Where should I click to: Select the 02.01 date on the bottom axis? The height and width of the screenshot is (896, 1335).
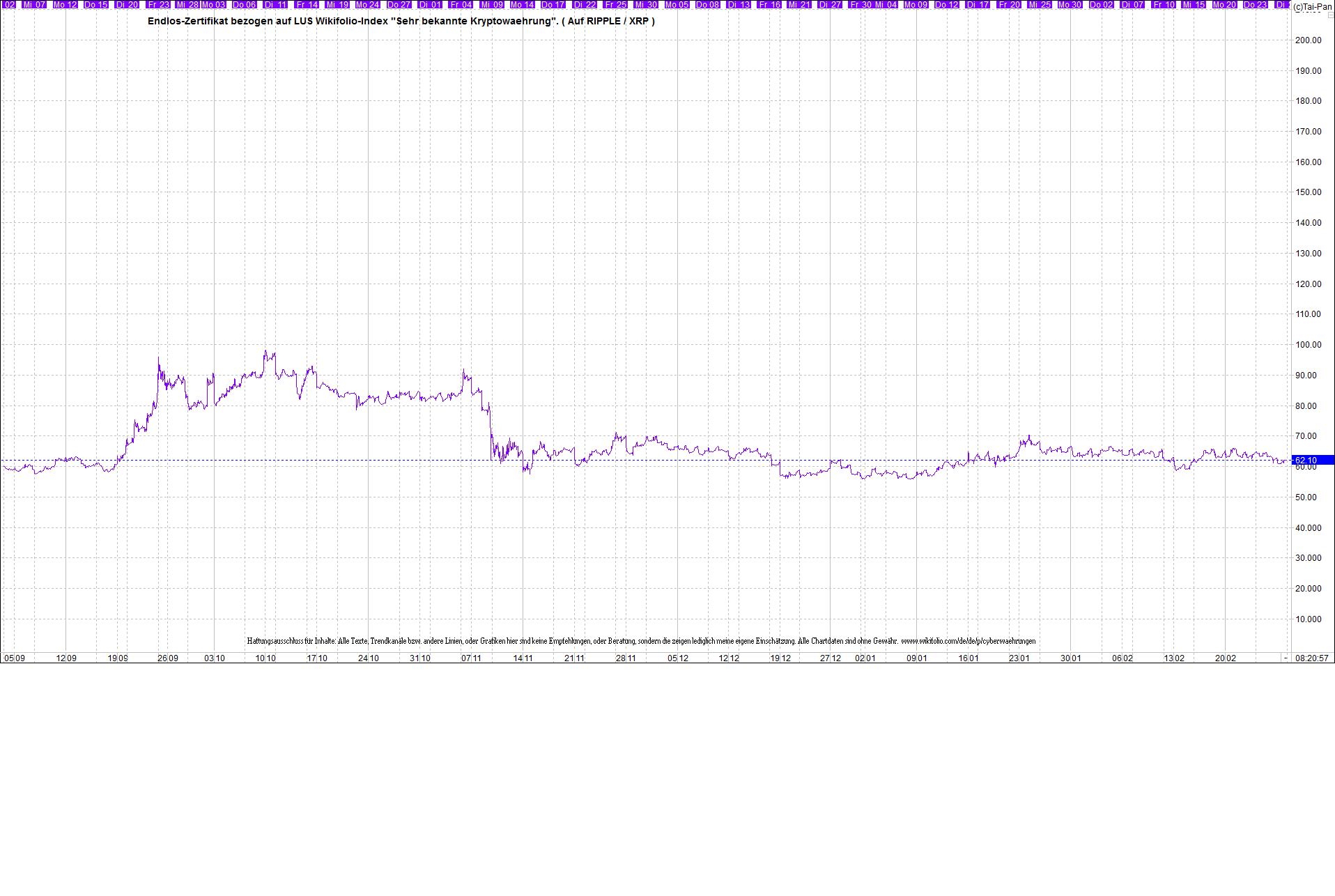(x=865, y=658)
